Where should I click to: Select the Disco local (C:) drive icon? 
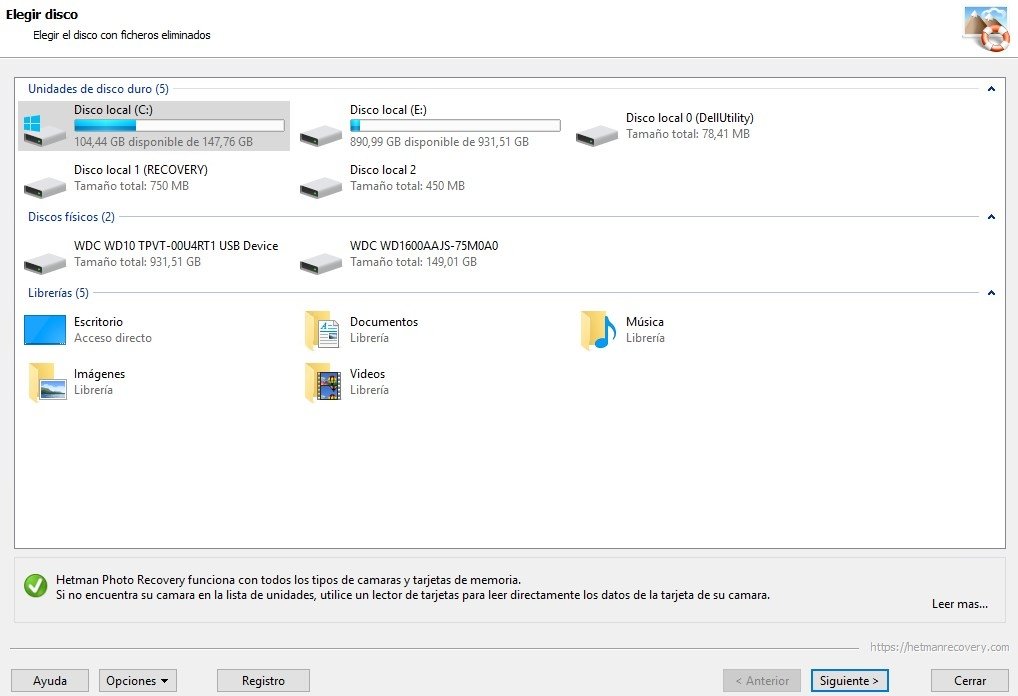(44, 130)
